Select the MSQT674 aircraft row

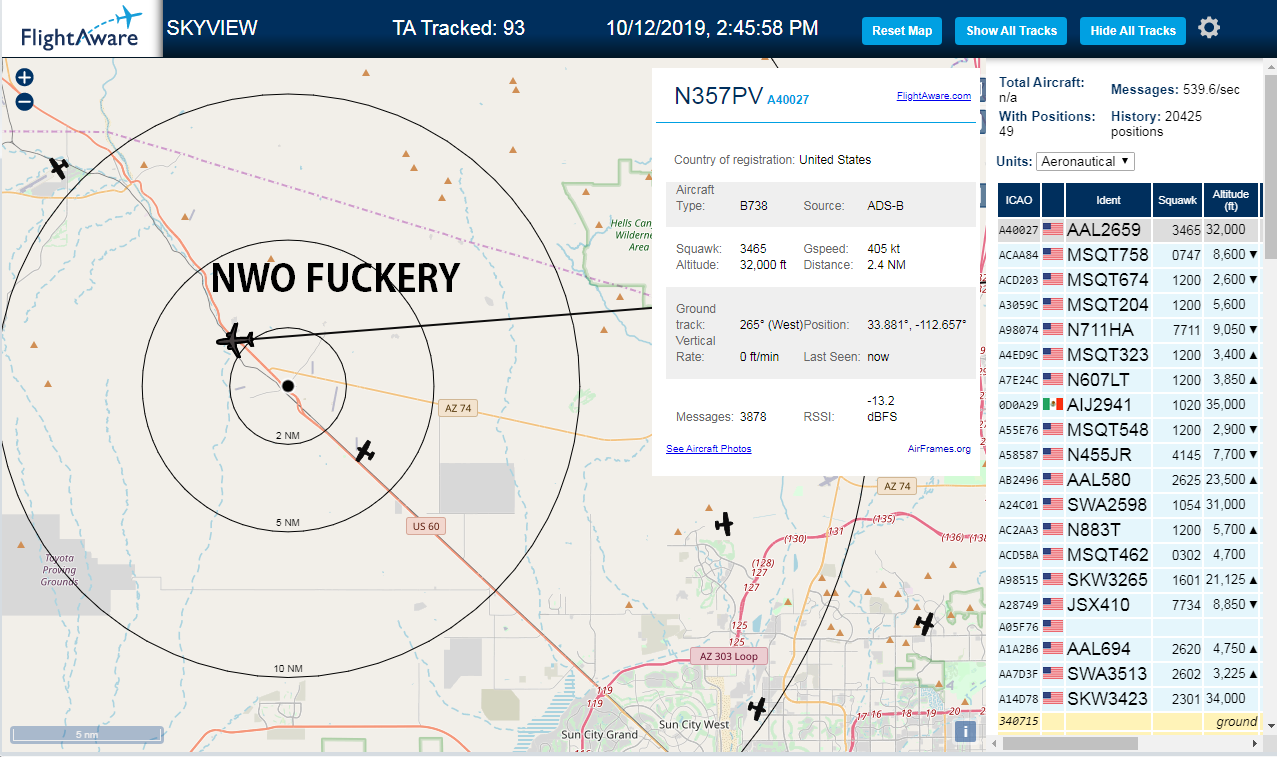(1128, 280)
